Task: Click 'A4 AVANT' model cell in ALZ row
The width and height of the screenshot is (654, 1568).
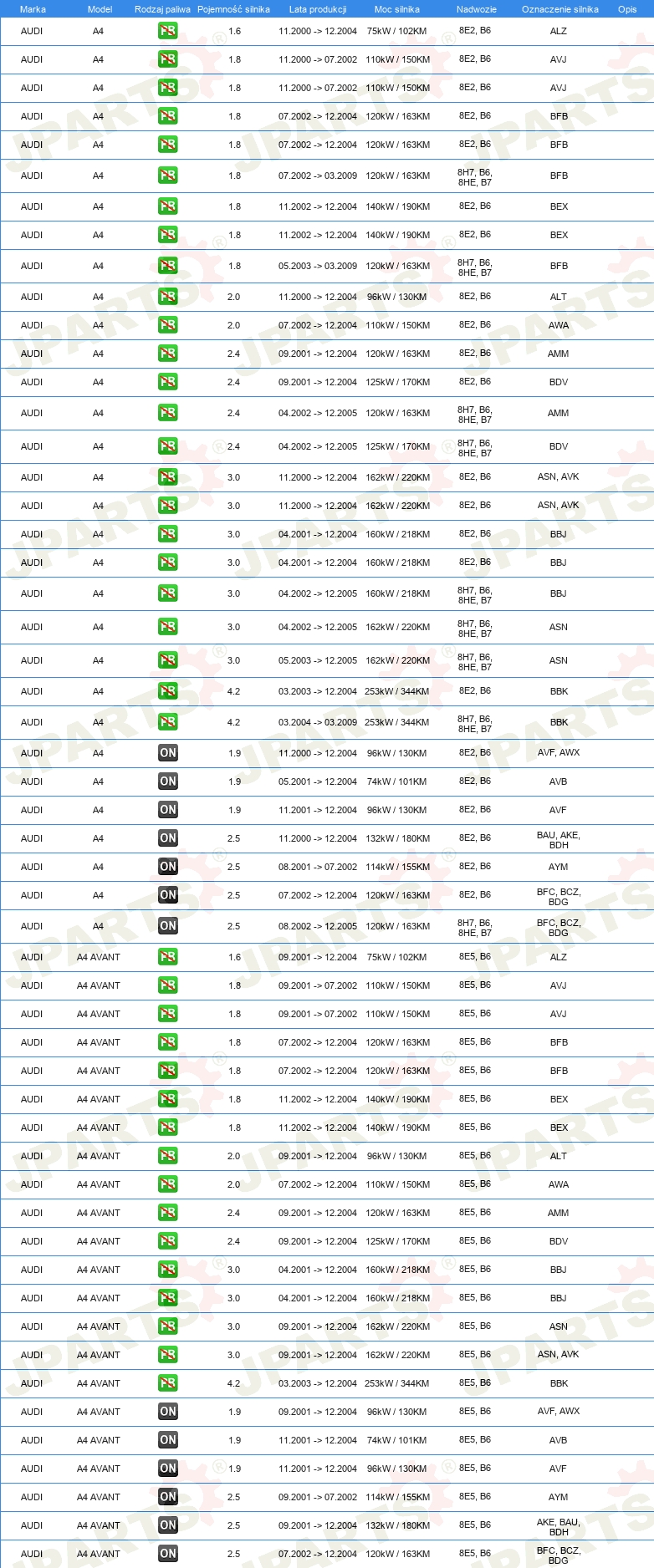Action: point(99,958)
